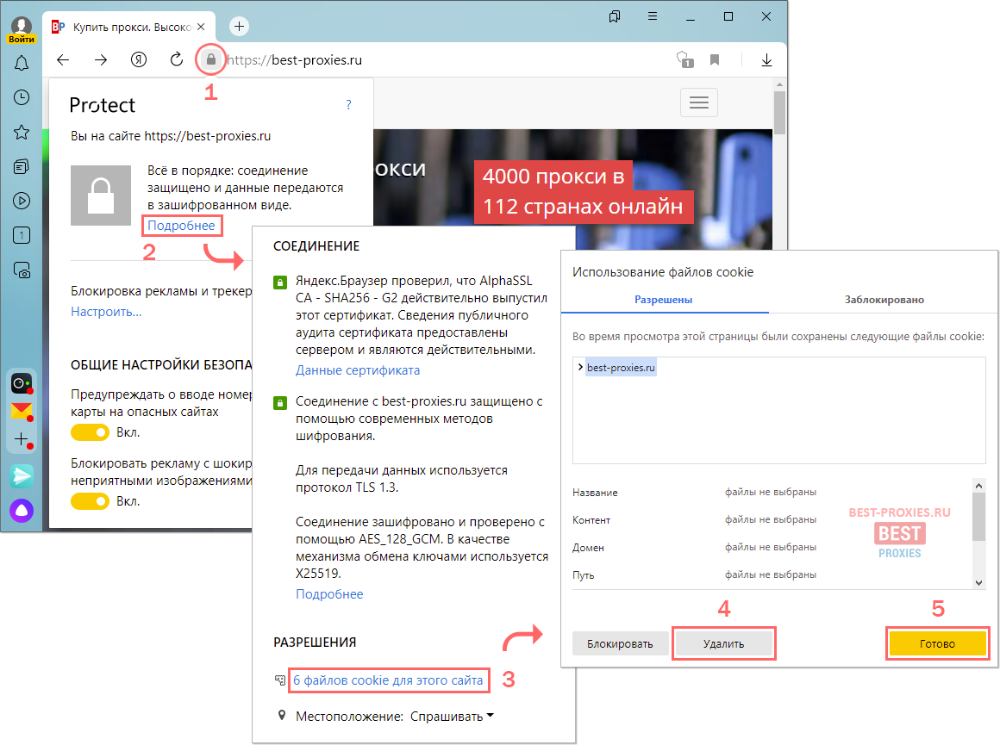Open Настроить... ad blocking settings link

click(x=106, y=311)
